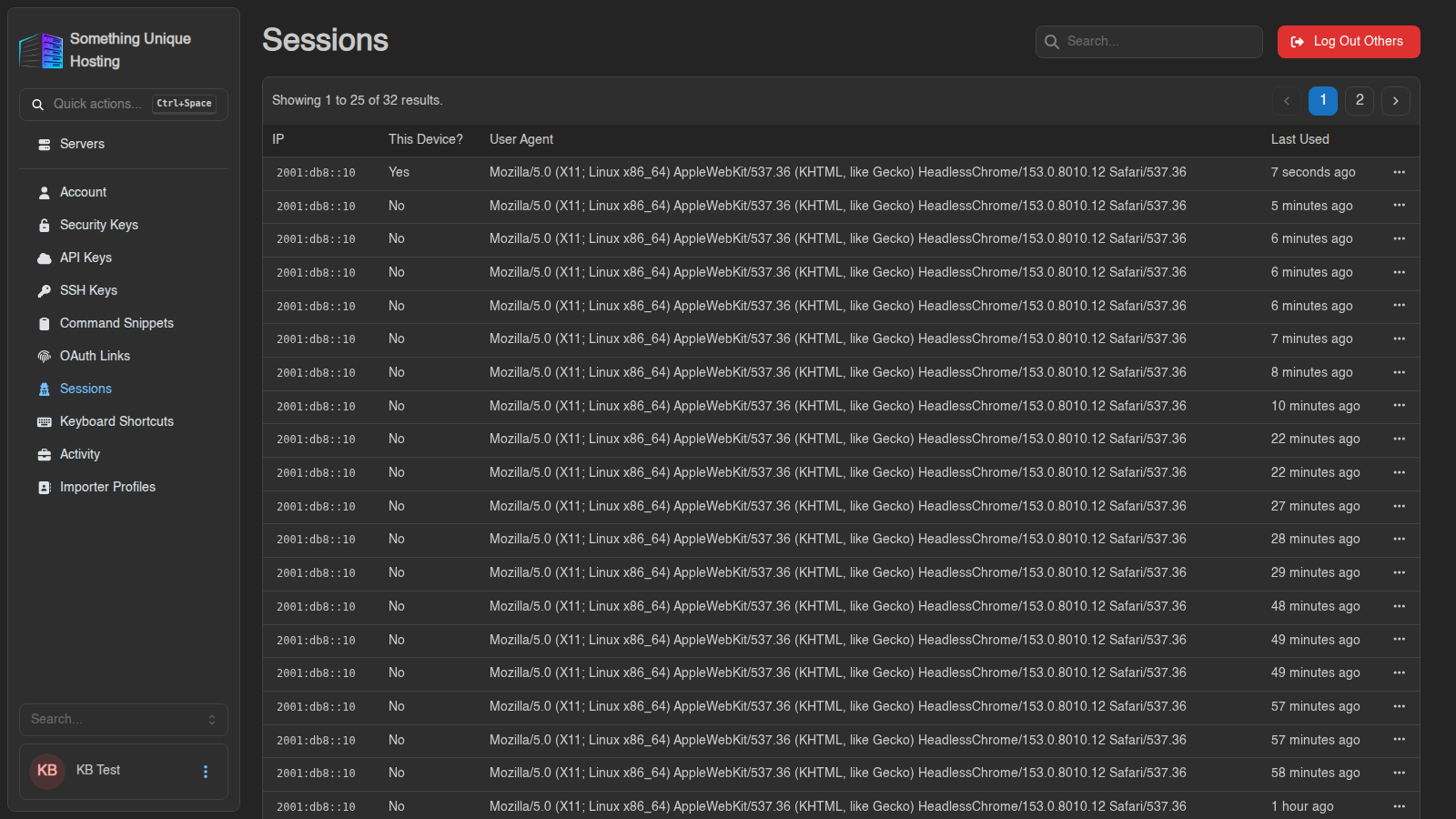Open Importer Profiles icon
This screenshot has width=1456, height=819.
pyautogui.click(x=44, y=488)
